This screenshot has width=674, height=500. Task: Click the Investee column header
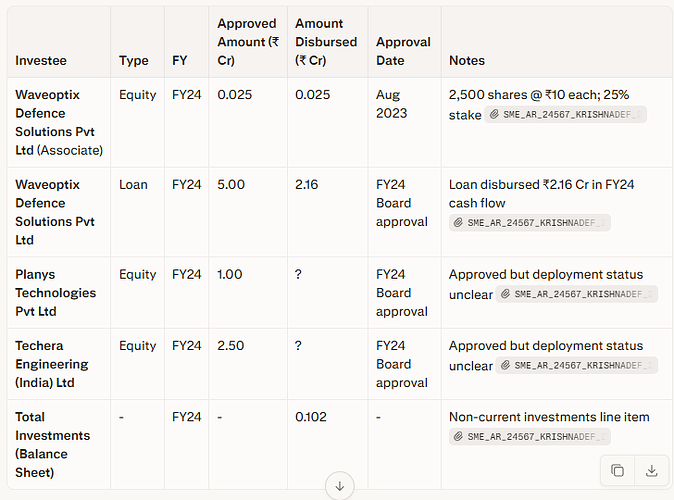point(41,61)
